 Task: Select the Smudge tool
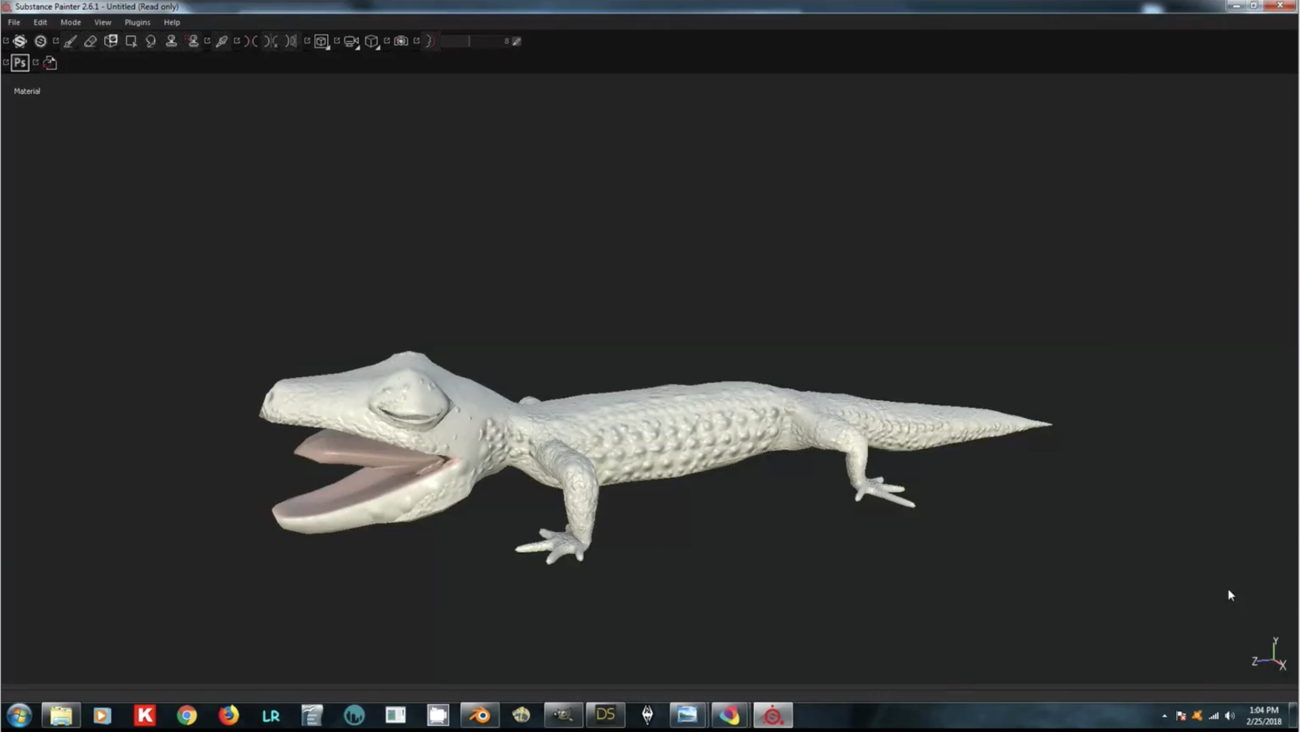(151, 41)
